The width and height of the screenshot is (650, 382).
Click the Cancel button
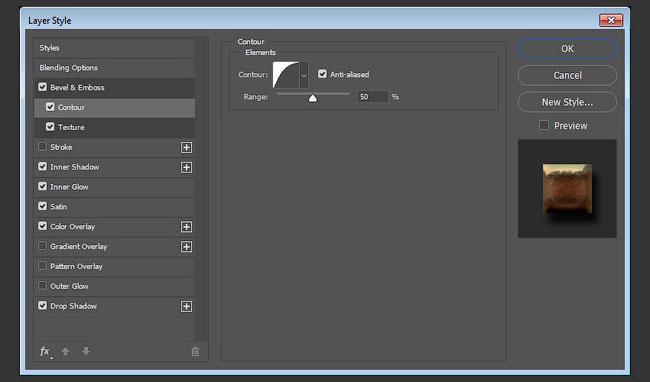point(567,75)
